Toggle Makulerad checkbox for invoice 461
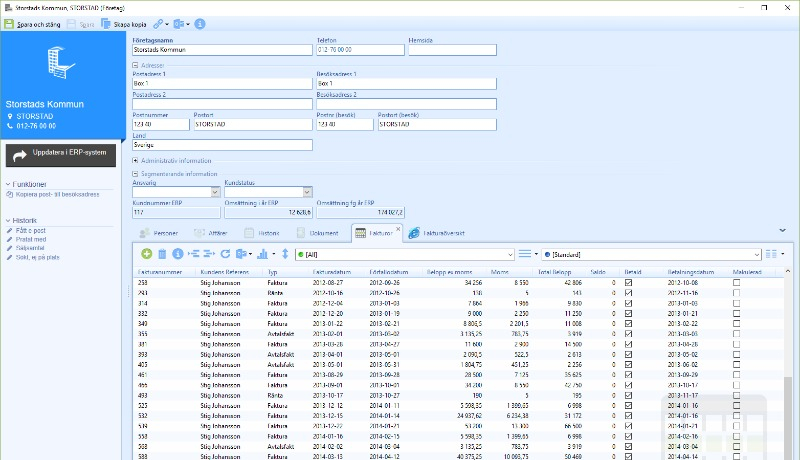The height and width of the screenshot is (460, 800). pos(736,375)
